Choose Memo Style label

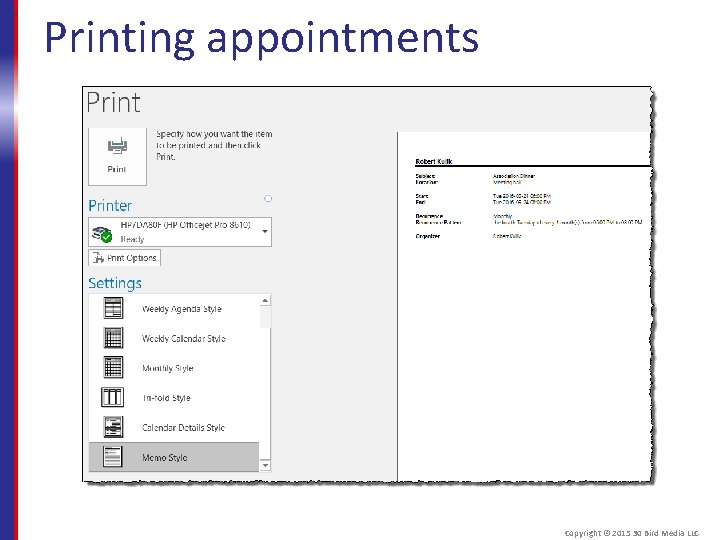tap(164, 458)
